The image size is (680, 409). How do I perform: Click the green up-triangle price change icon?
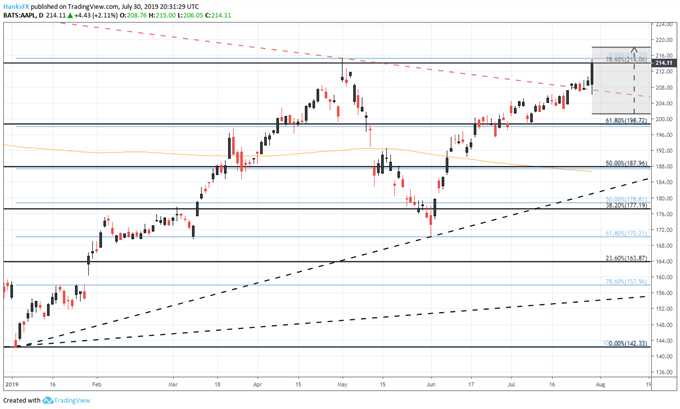coord(70,16)
